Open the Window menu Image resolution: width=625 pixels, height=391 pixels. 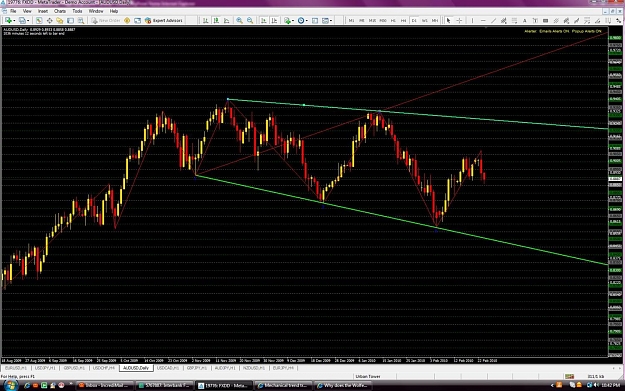(96, 11)
